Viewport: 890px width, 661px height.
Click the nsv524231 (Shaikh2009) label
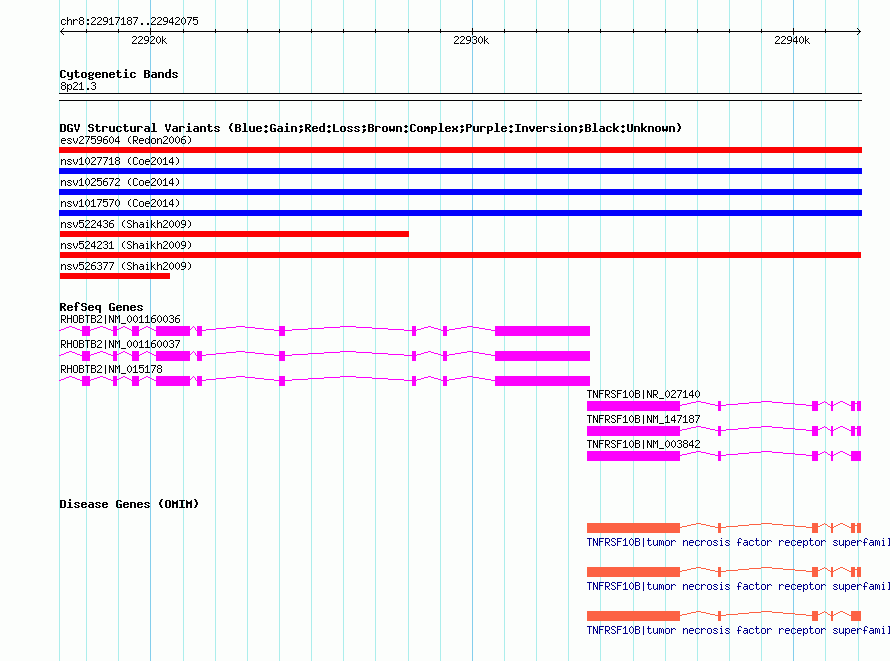[126, 245]
